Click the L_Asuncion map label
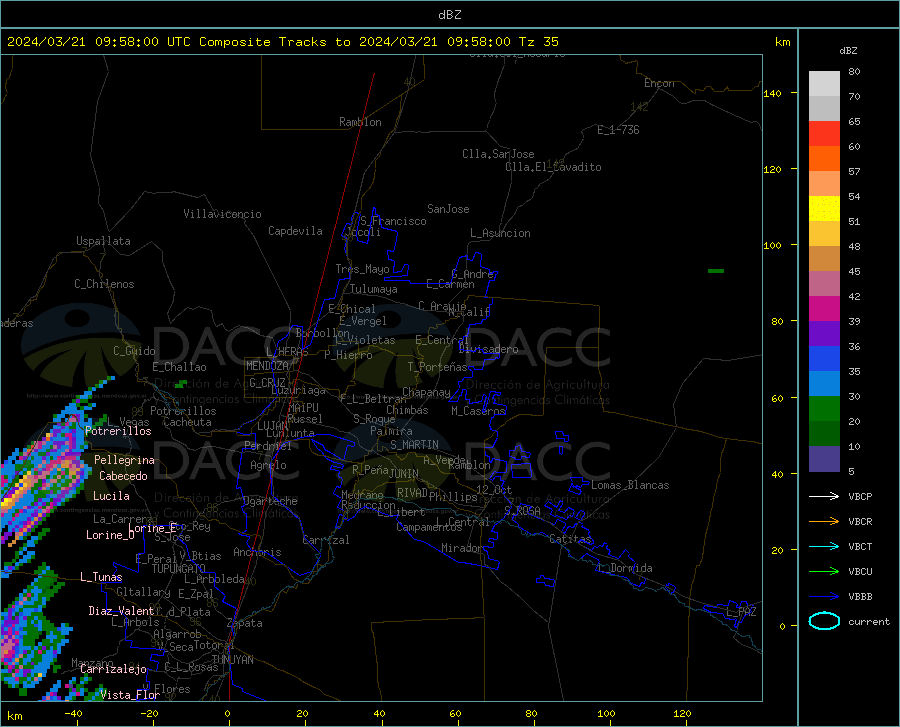 pos(500,233)
